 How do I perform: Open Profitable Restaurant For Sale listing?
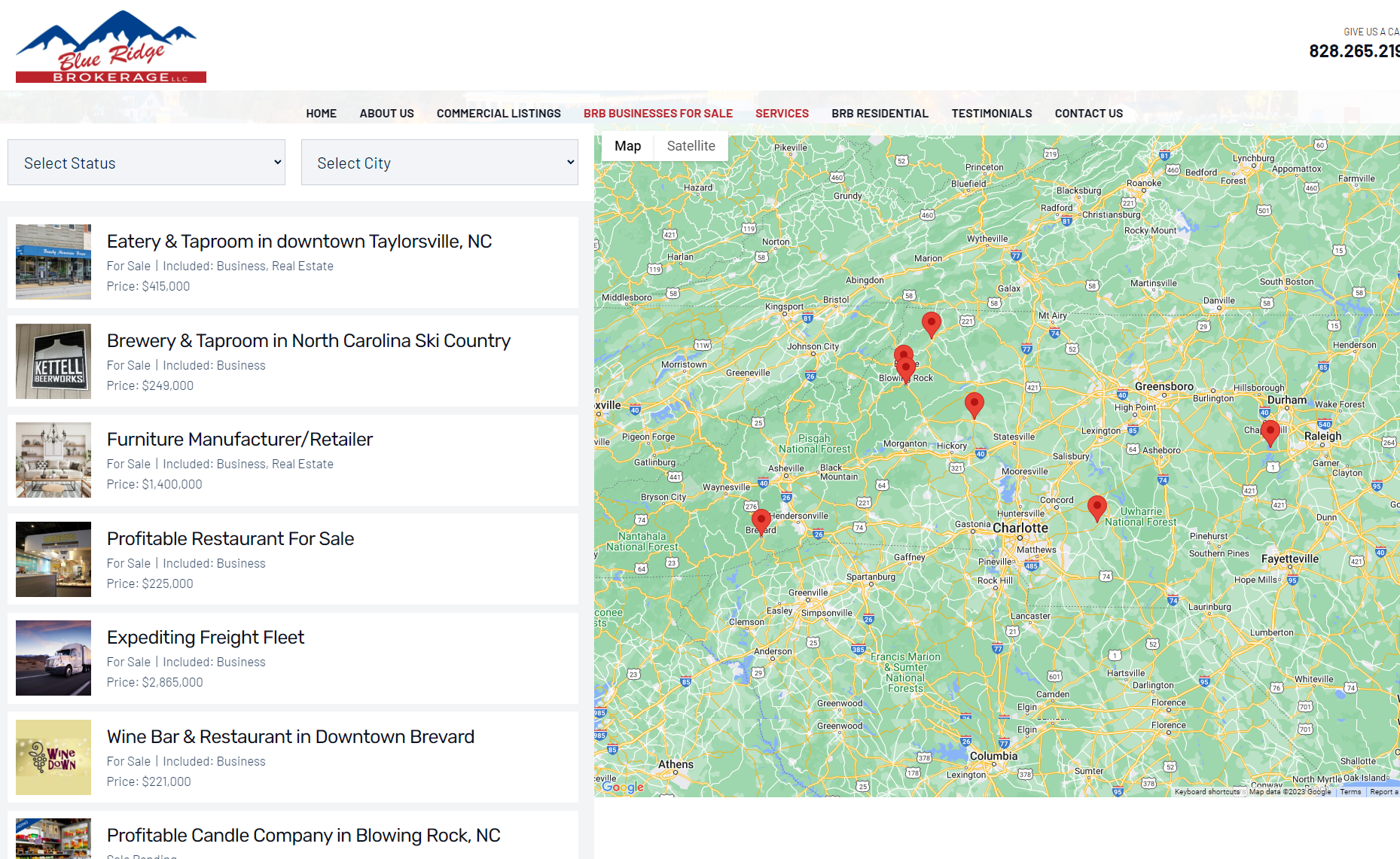[230, 539]
